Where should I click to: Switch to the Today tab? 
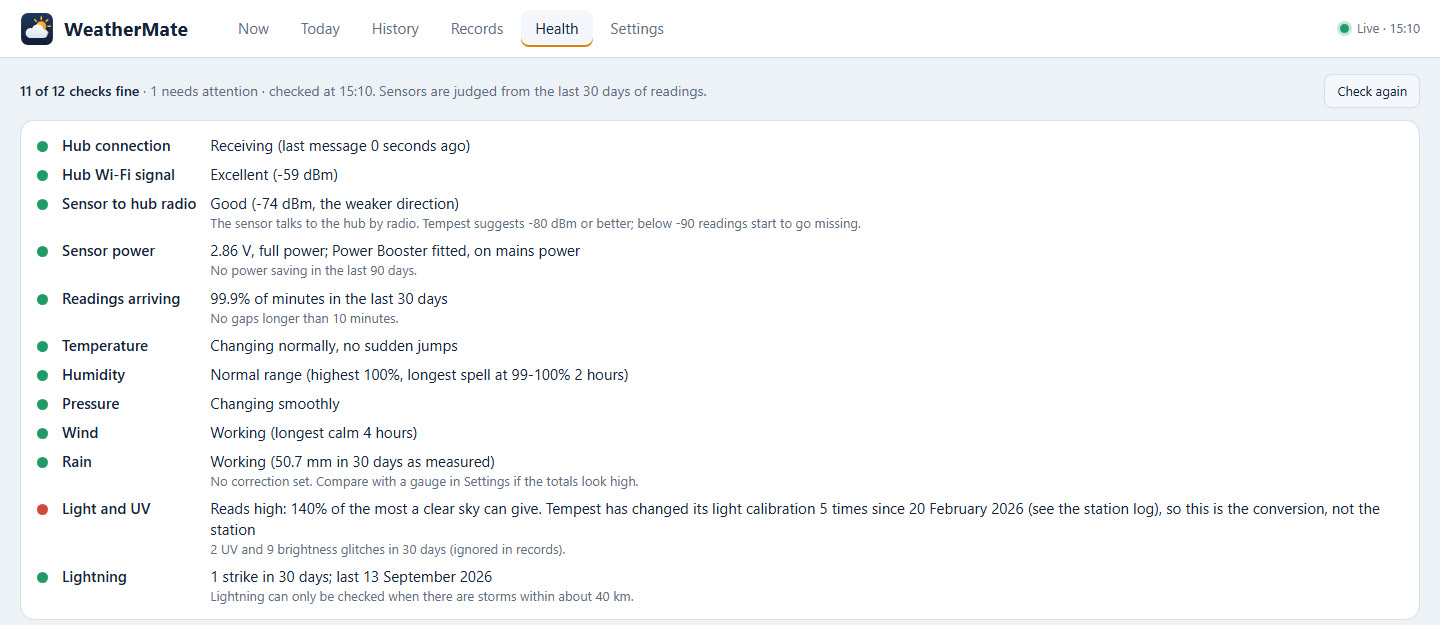320,29
